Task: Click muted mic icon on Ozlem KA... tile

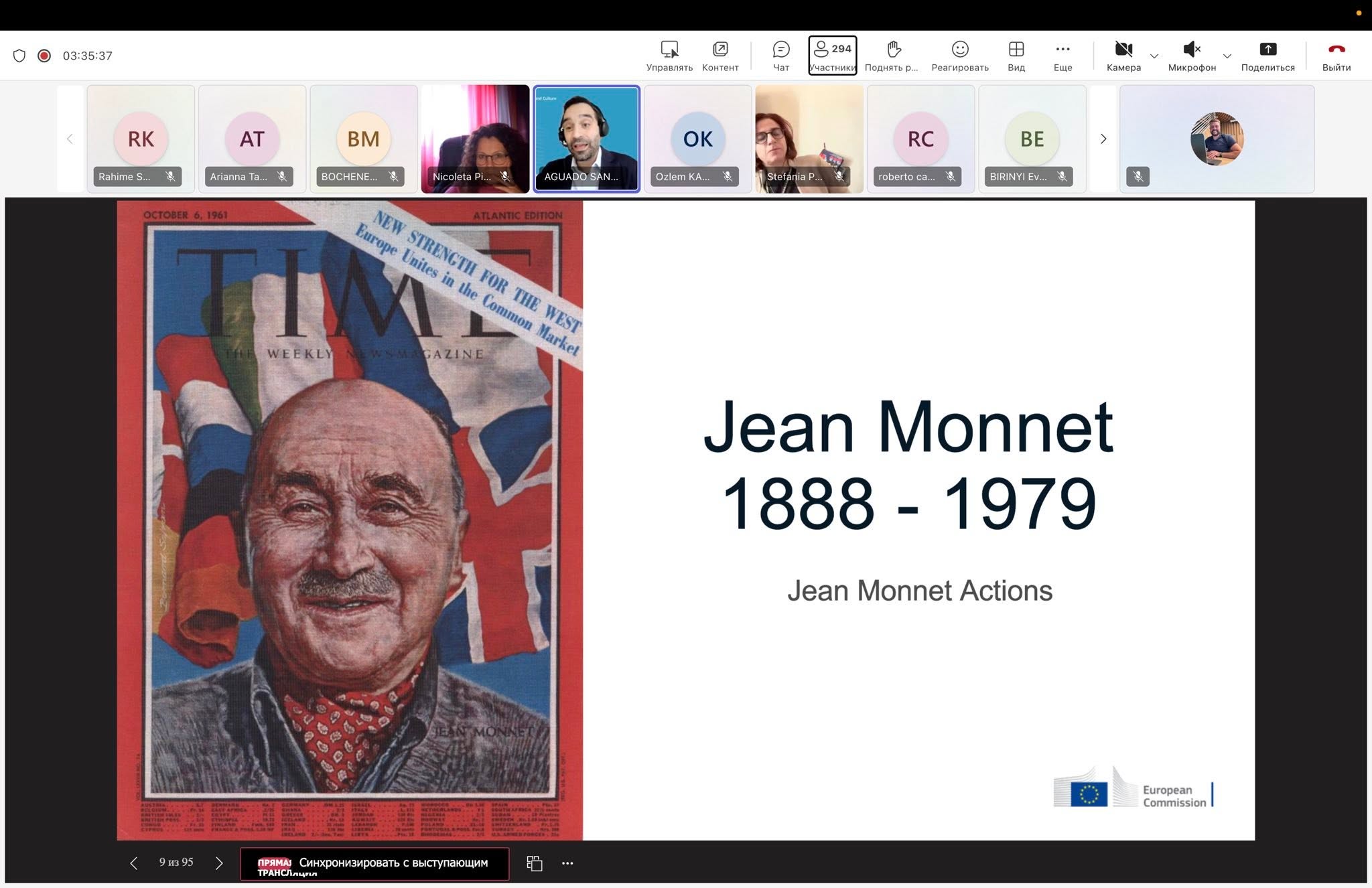Action: click(x=728, y=176)
